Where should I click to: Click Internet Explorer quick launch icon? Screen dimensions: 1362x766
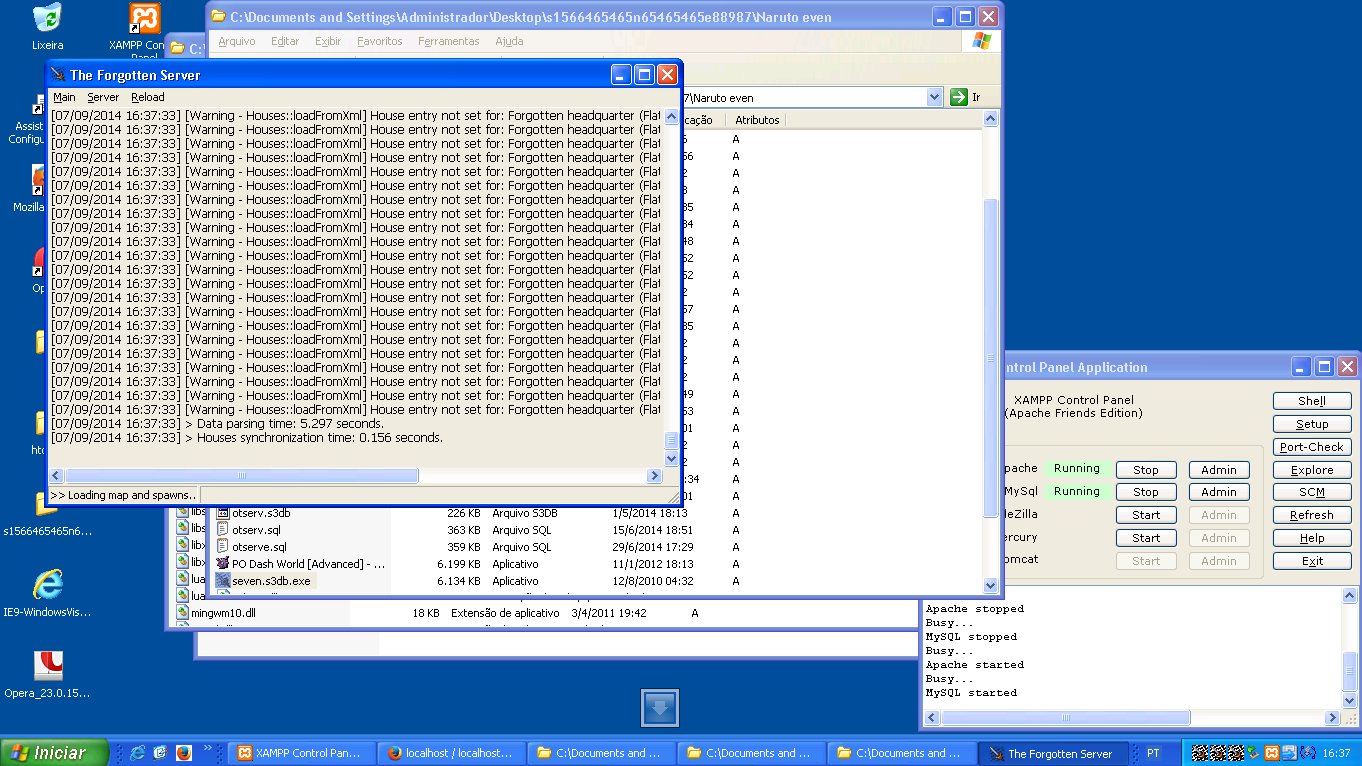pyautogui.click(x=138, y=753)
